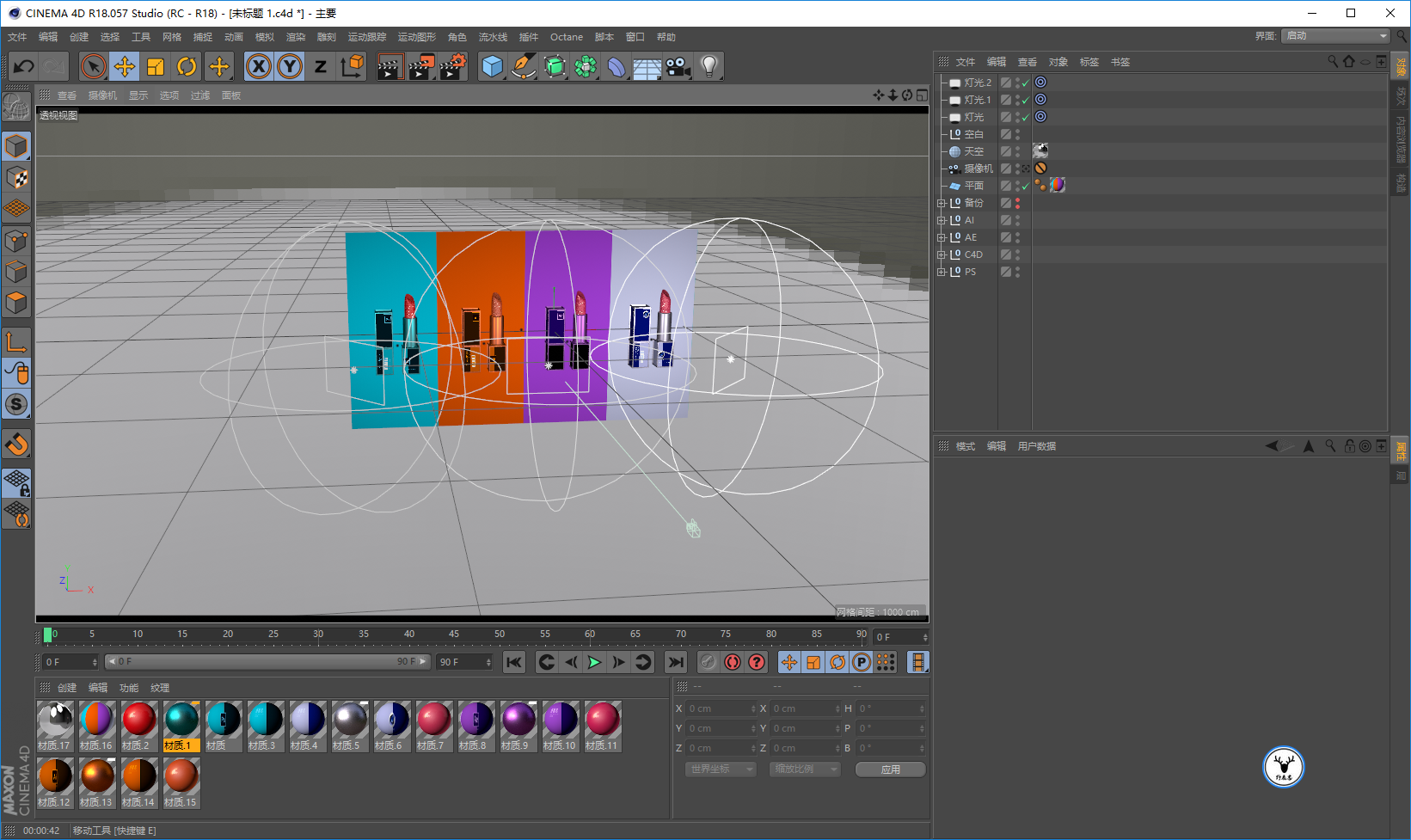Open the timeline help question icon
Image resolution: width=1411 pixels, height=840 pixels.
757,662
